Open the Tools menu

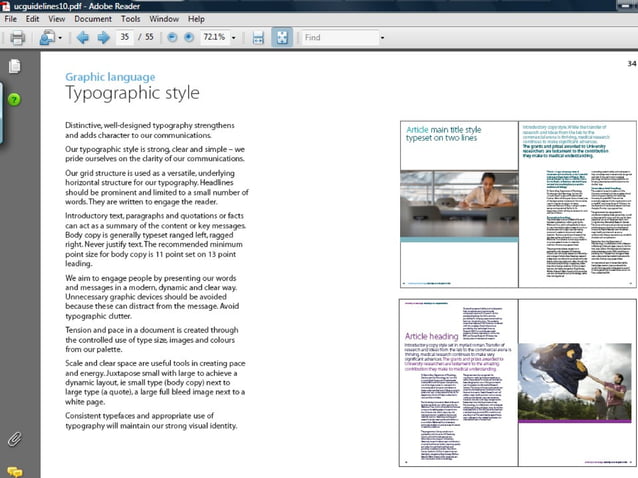131,19
